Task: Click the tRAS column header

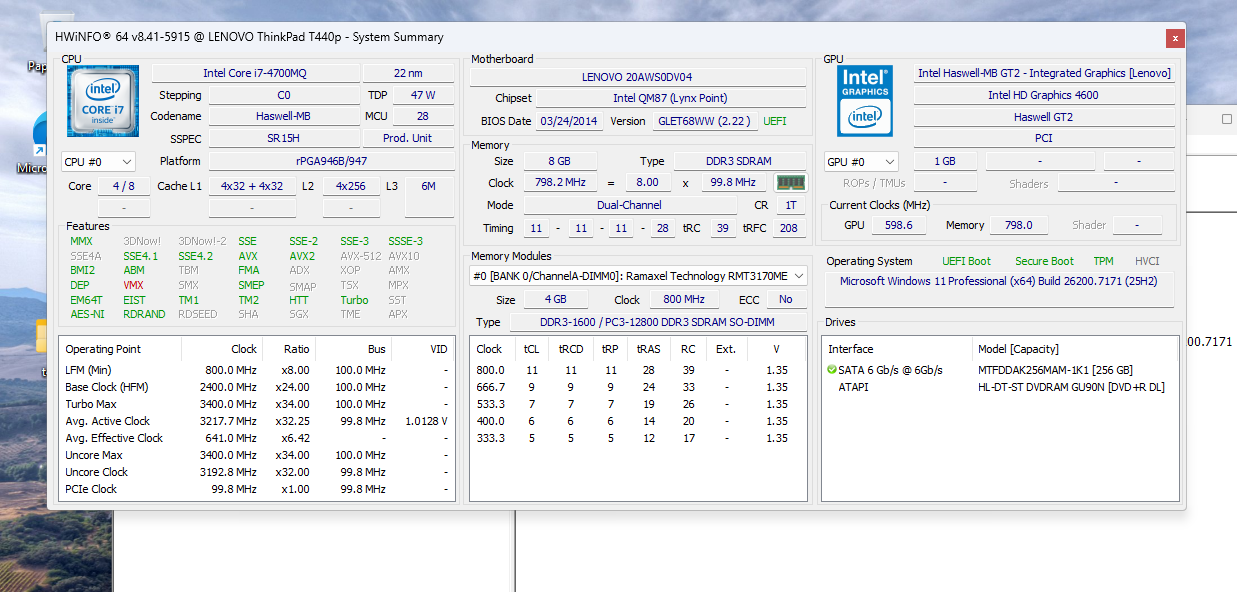Action: click(x=649, y=349)
